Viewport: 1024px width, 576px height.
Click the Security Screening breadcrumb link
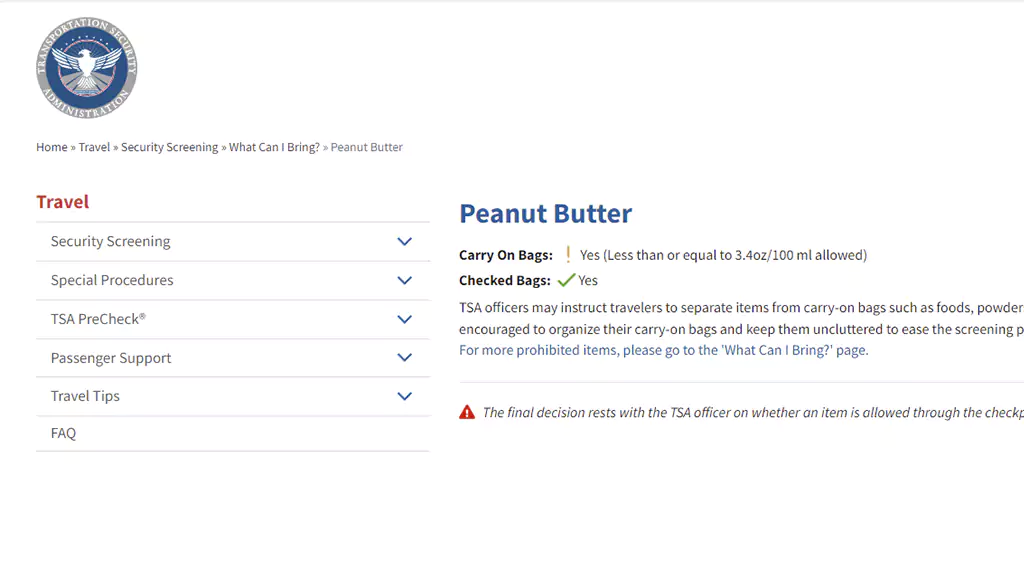pos(169,147)
